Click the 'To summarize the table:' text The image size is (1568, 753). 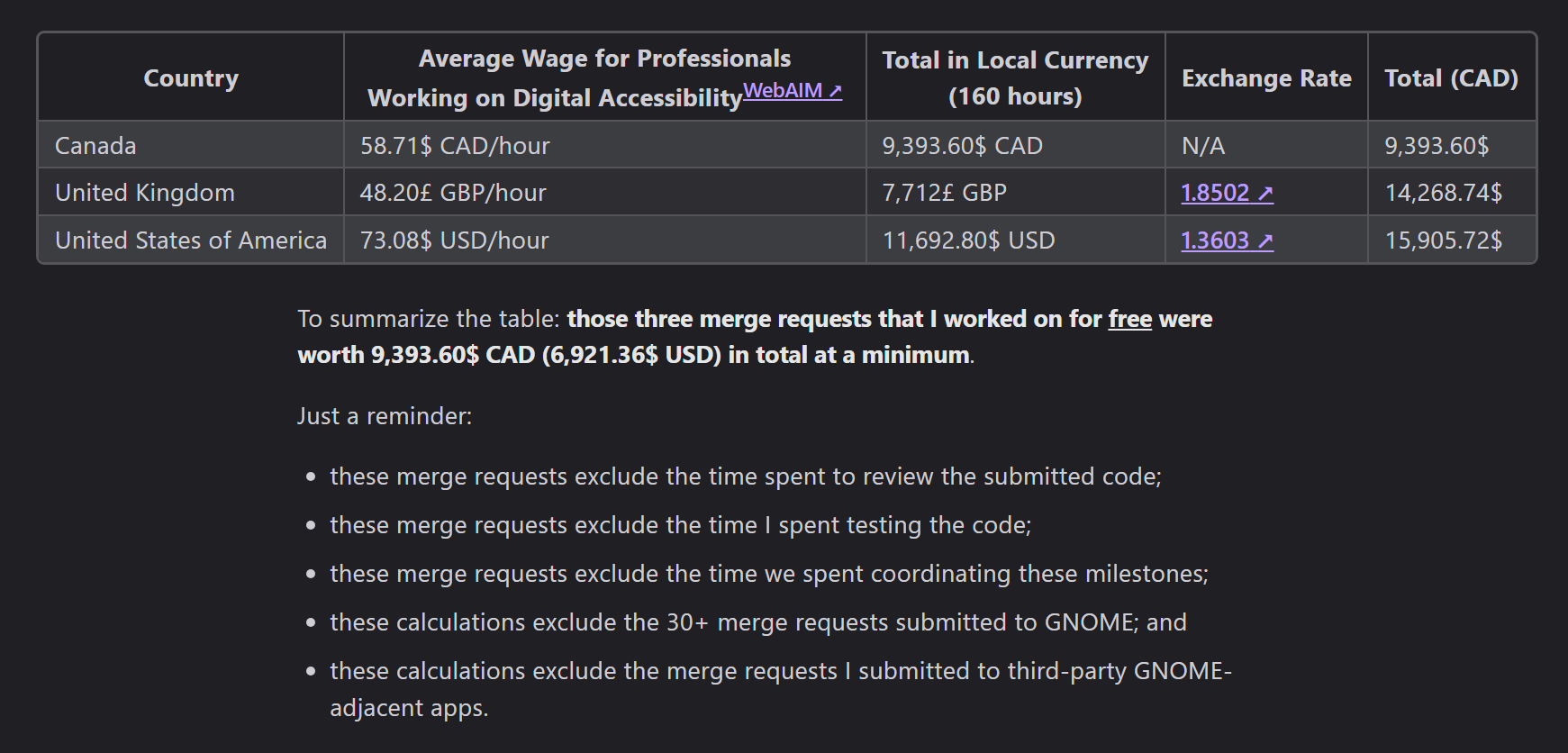point(429,320)
